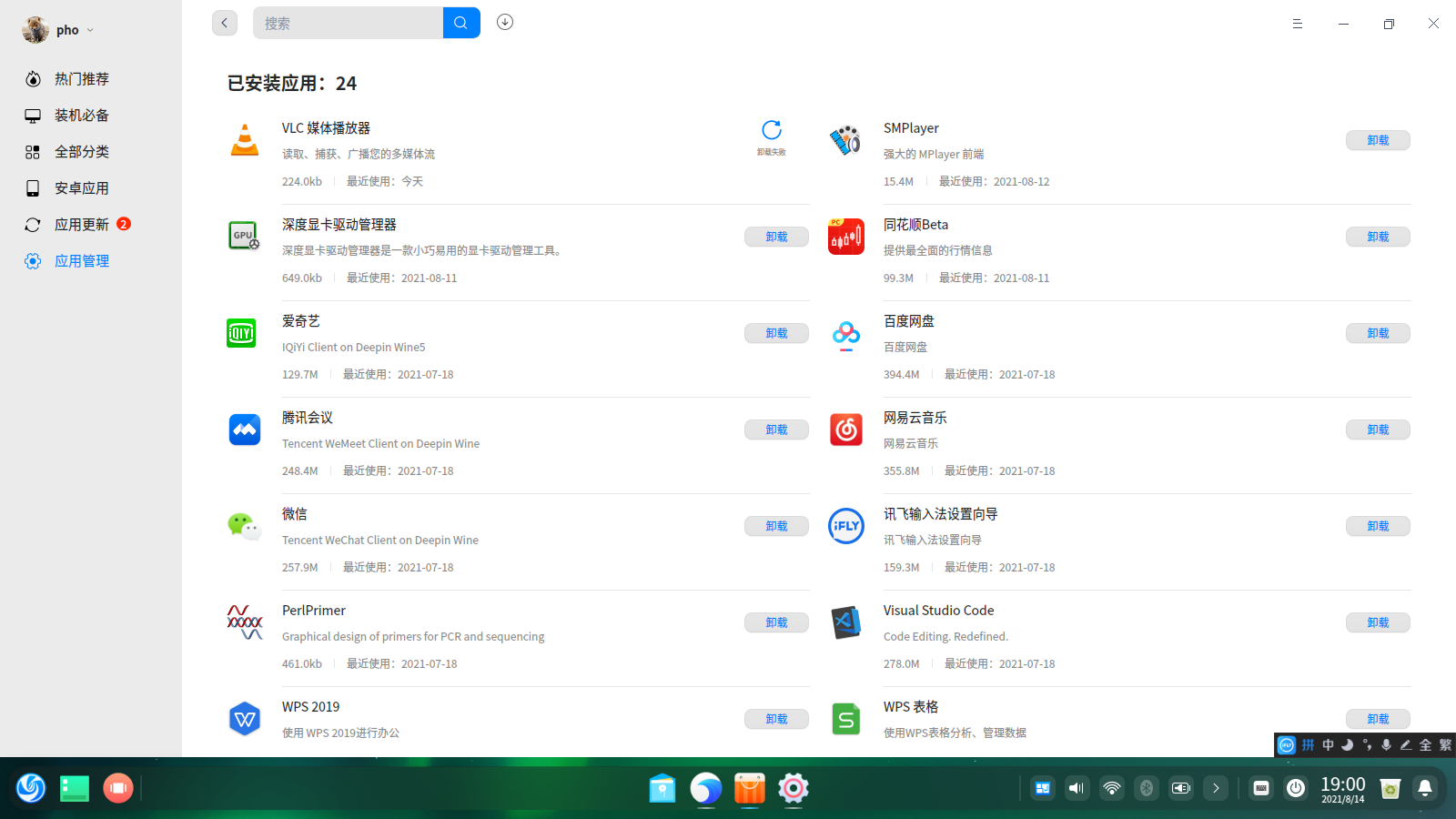Viewport: 1456px width, 819px height.
Task: Expand the pho account dropdown
Action: tap(90, 30)
